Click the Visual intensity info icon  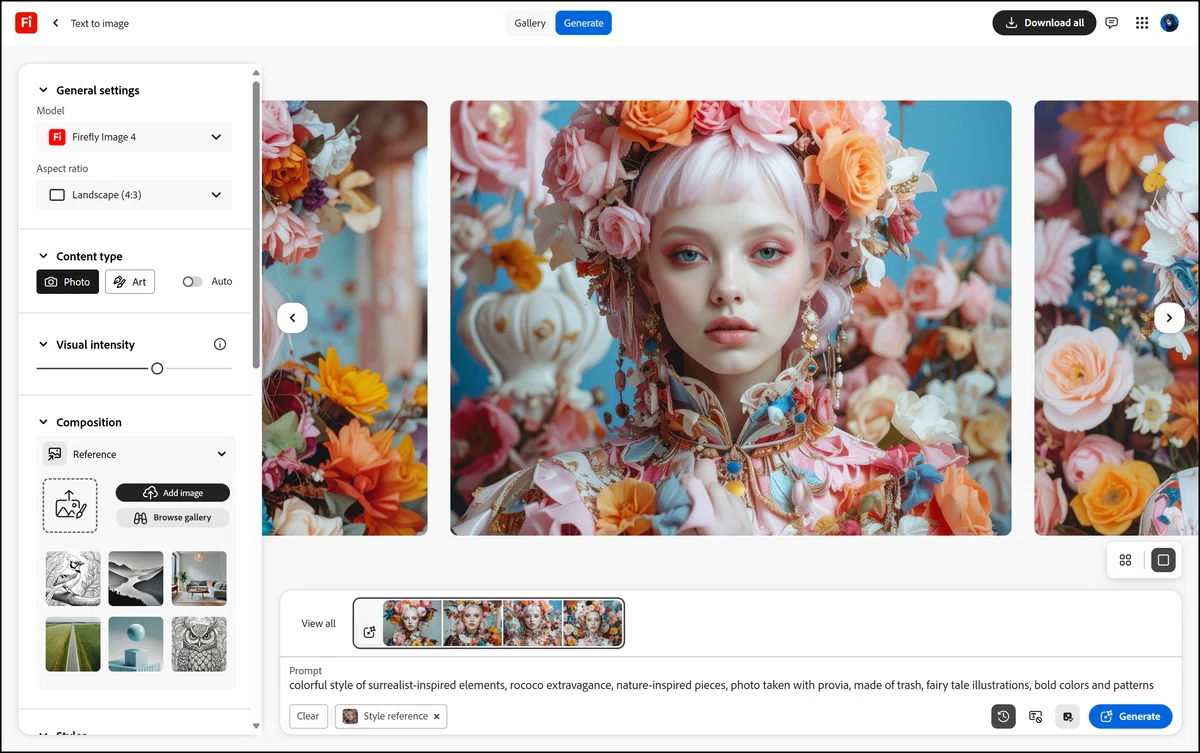click(220, 344)
